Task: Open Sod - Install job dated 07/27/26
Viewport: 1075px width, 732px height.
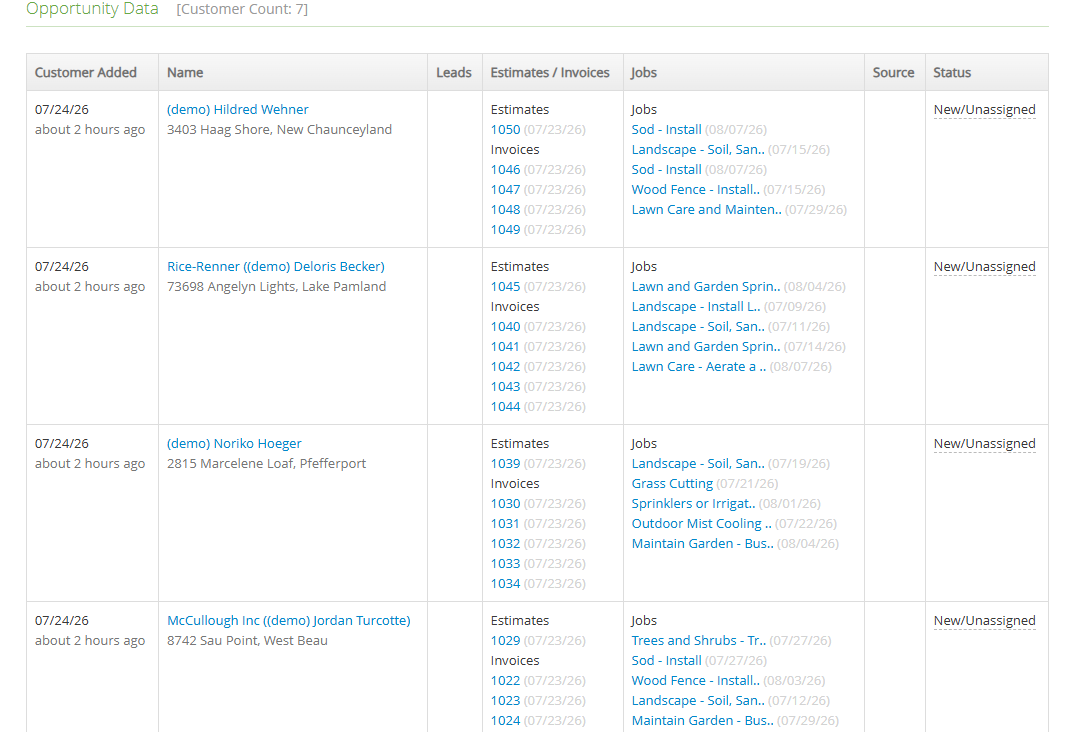Action: click(666, 660)
